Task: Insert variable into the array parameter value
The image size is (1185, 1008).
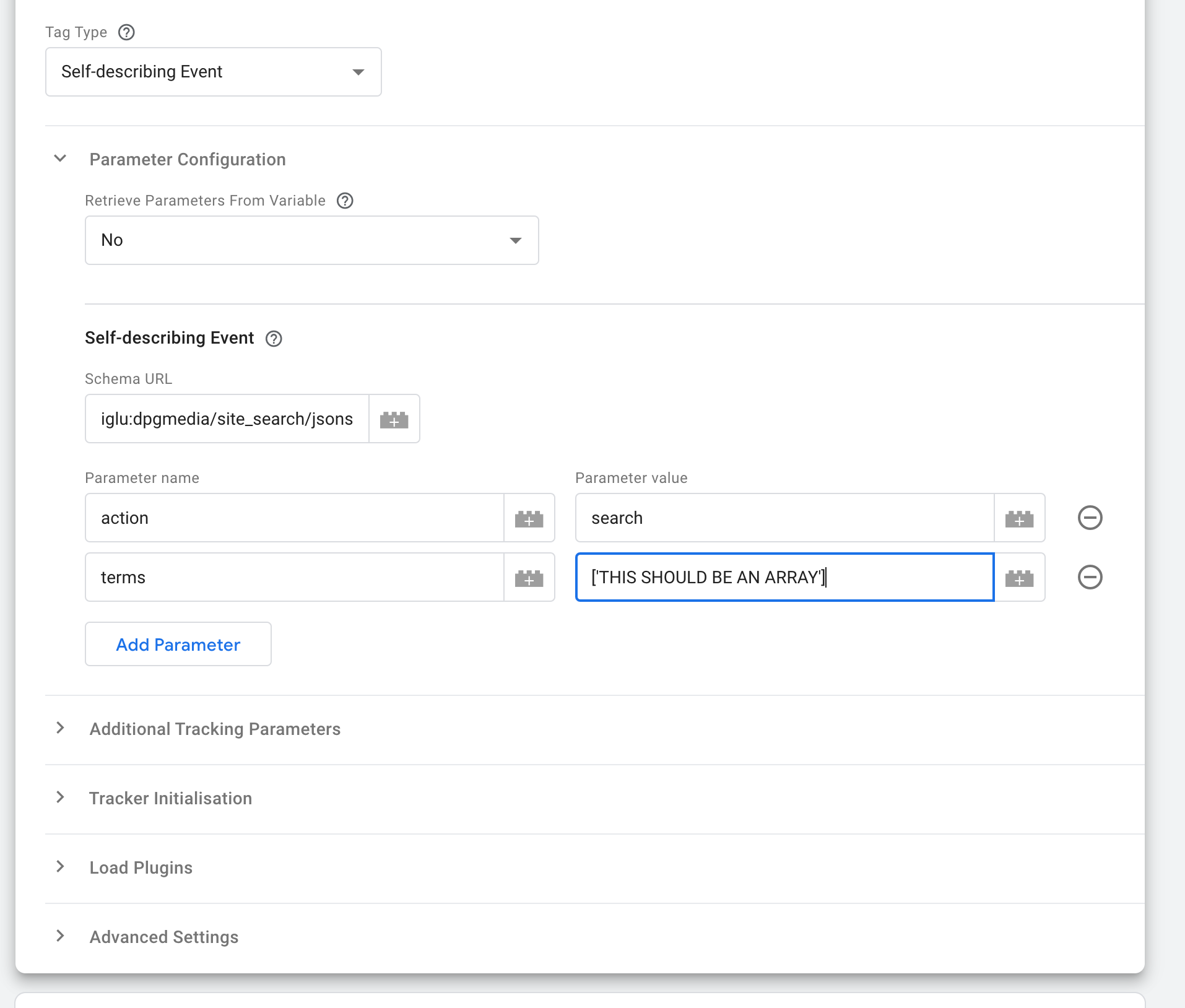Action: [1020, 578]
